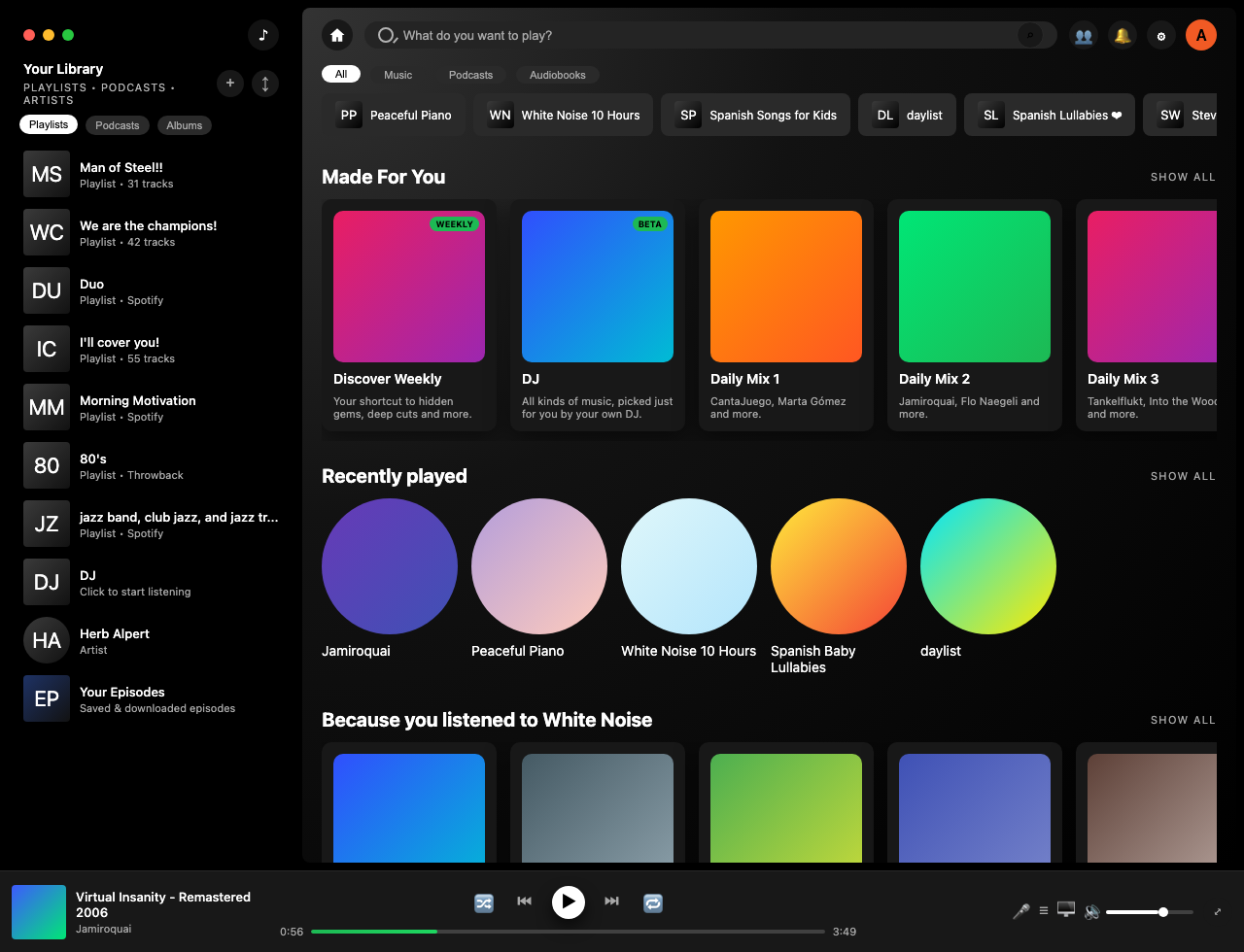Open the user profile avatar menu
The image size is (1244, 952).
[x=1201, y=36]
